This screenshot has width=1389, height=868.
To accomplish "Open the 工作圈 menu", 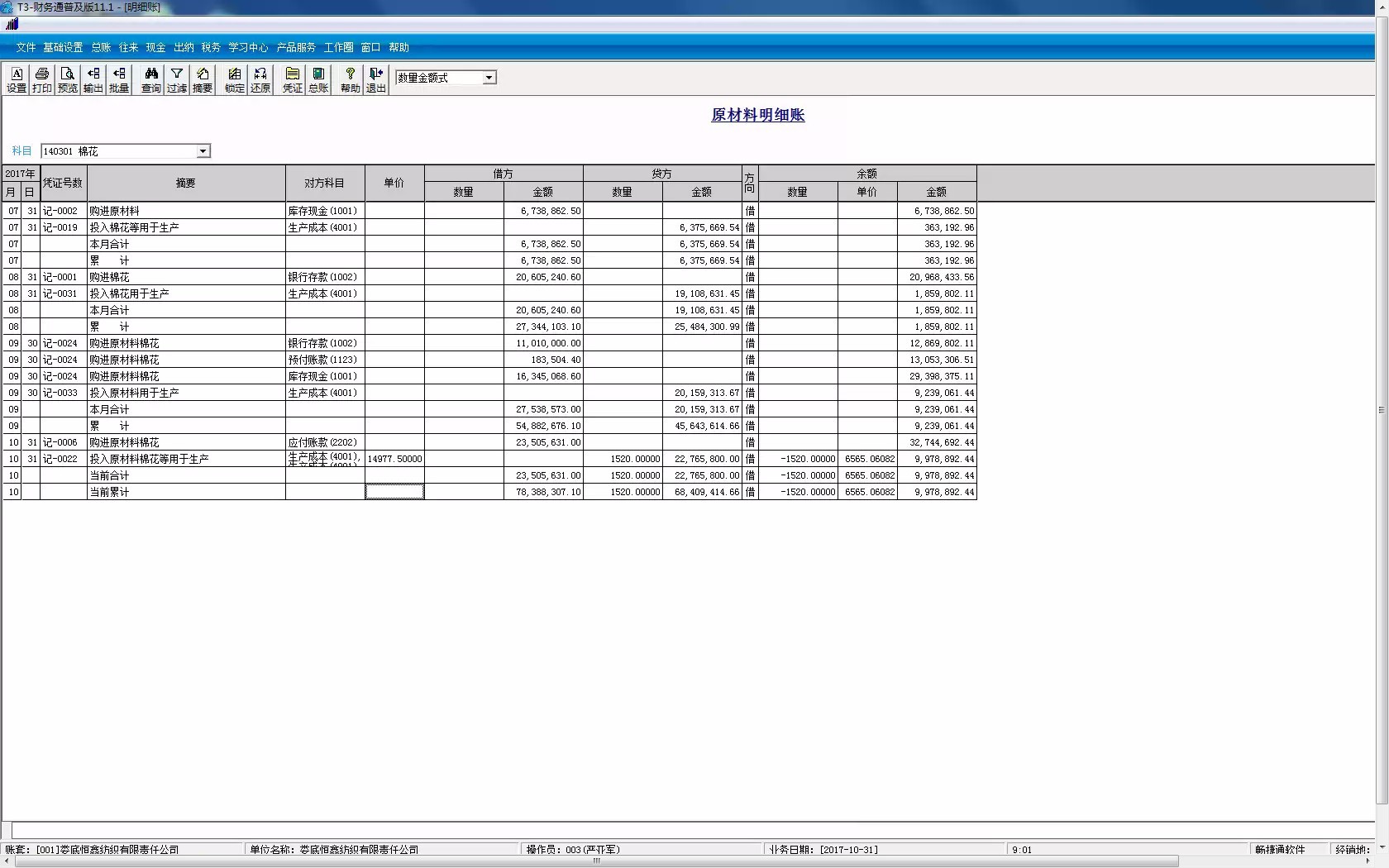I will coord(338,48).
